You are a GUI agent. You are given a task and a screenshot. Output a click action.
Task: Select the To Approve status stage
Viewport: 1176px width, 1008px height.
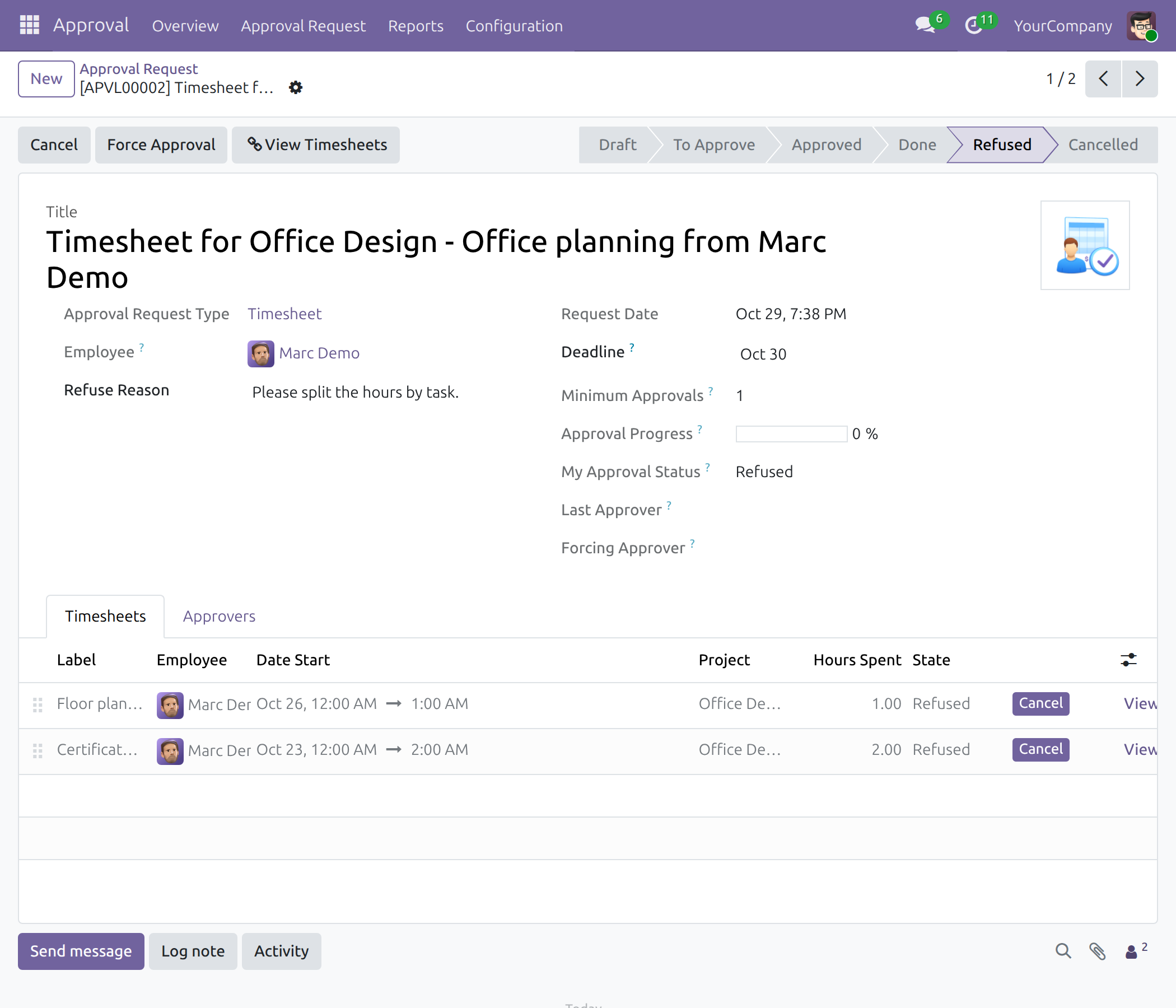pos(713,144)
